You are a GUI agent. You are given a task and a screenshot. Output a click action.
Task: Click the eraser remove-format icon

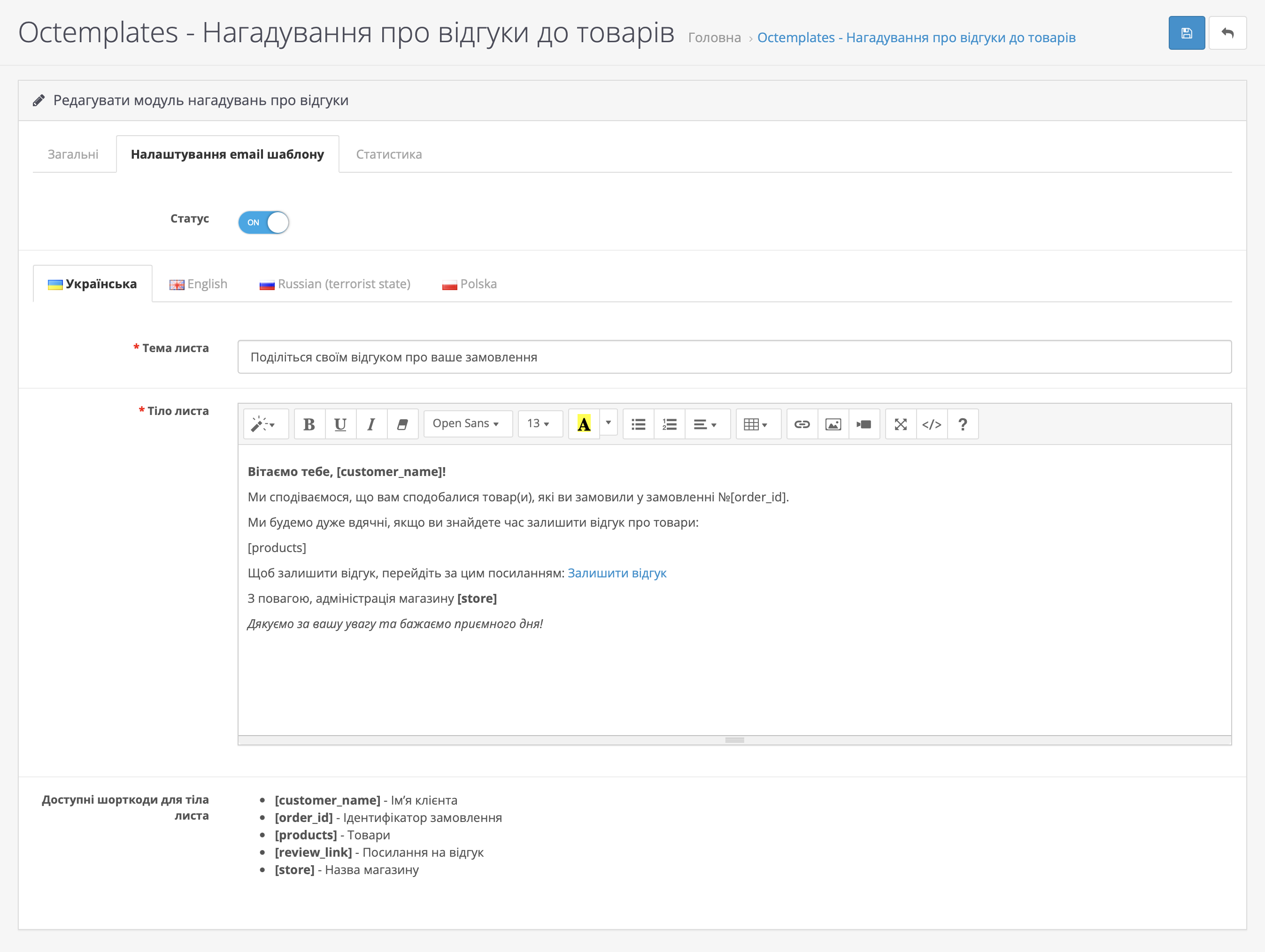402,424
